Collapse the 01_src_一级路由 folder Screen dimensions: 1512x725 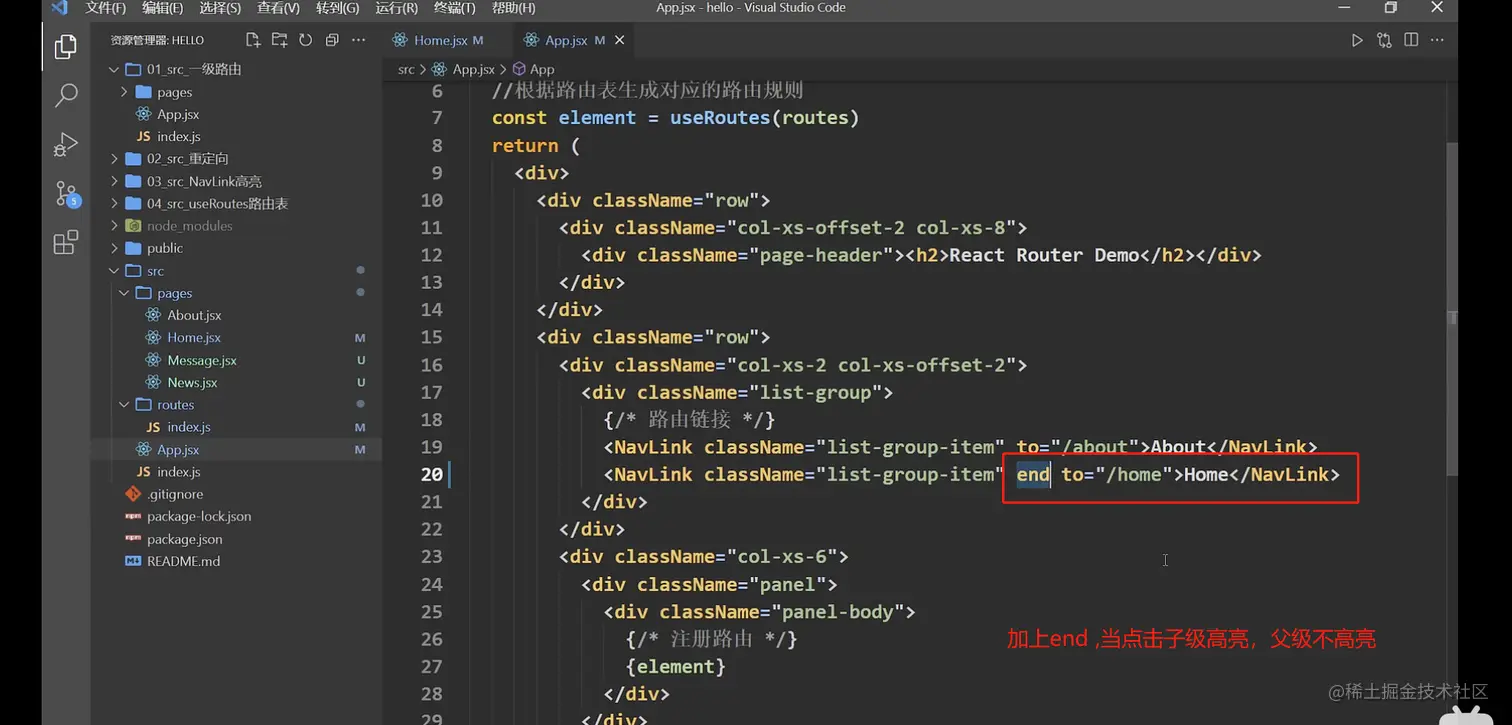[113, 69]
